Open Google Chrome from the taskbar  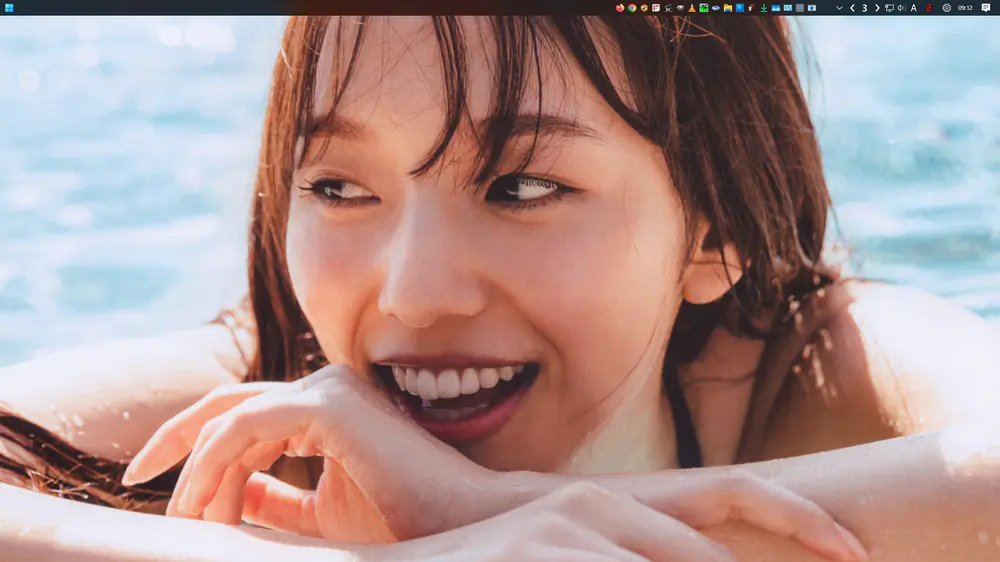[632, 7]
